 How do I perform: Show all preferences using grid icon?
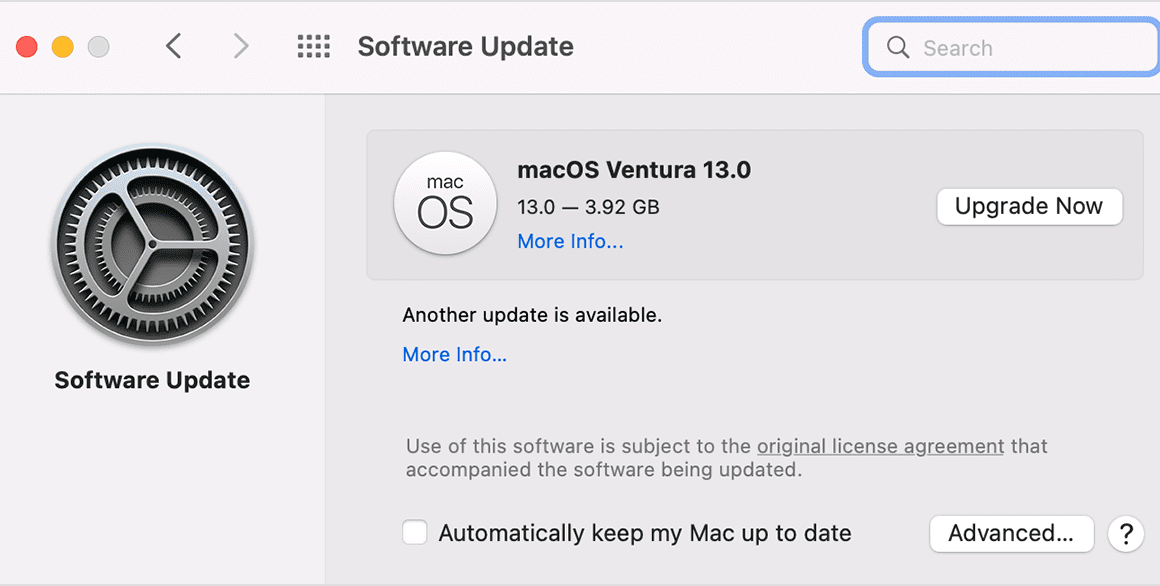pyautogui.click(x=314, y=47)
